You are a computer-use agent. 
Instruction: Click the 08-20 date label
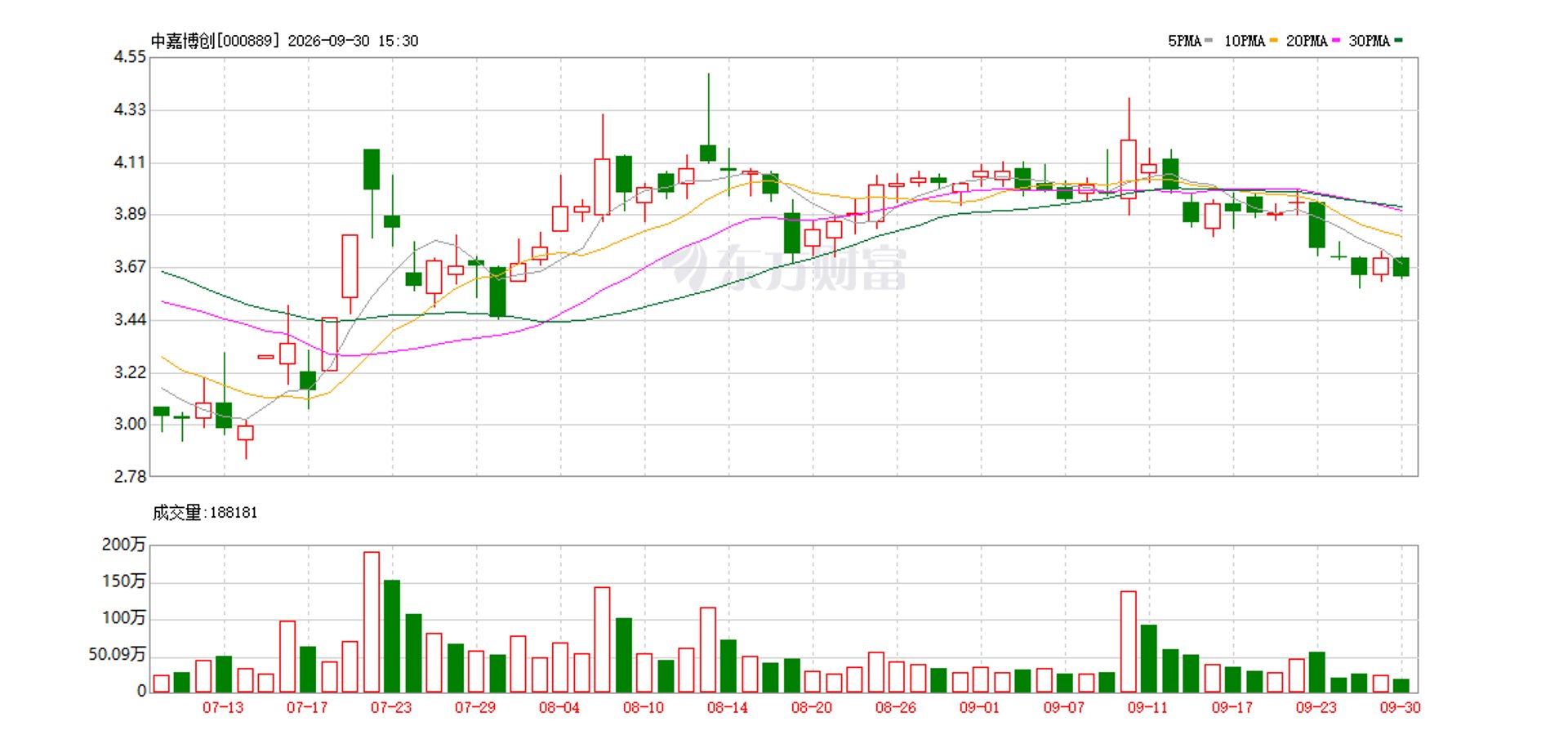click(812, 708)
